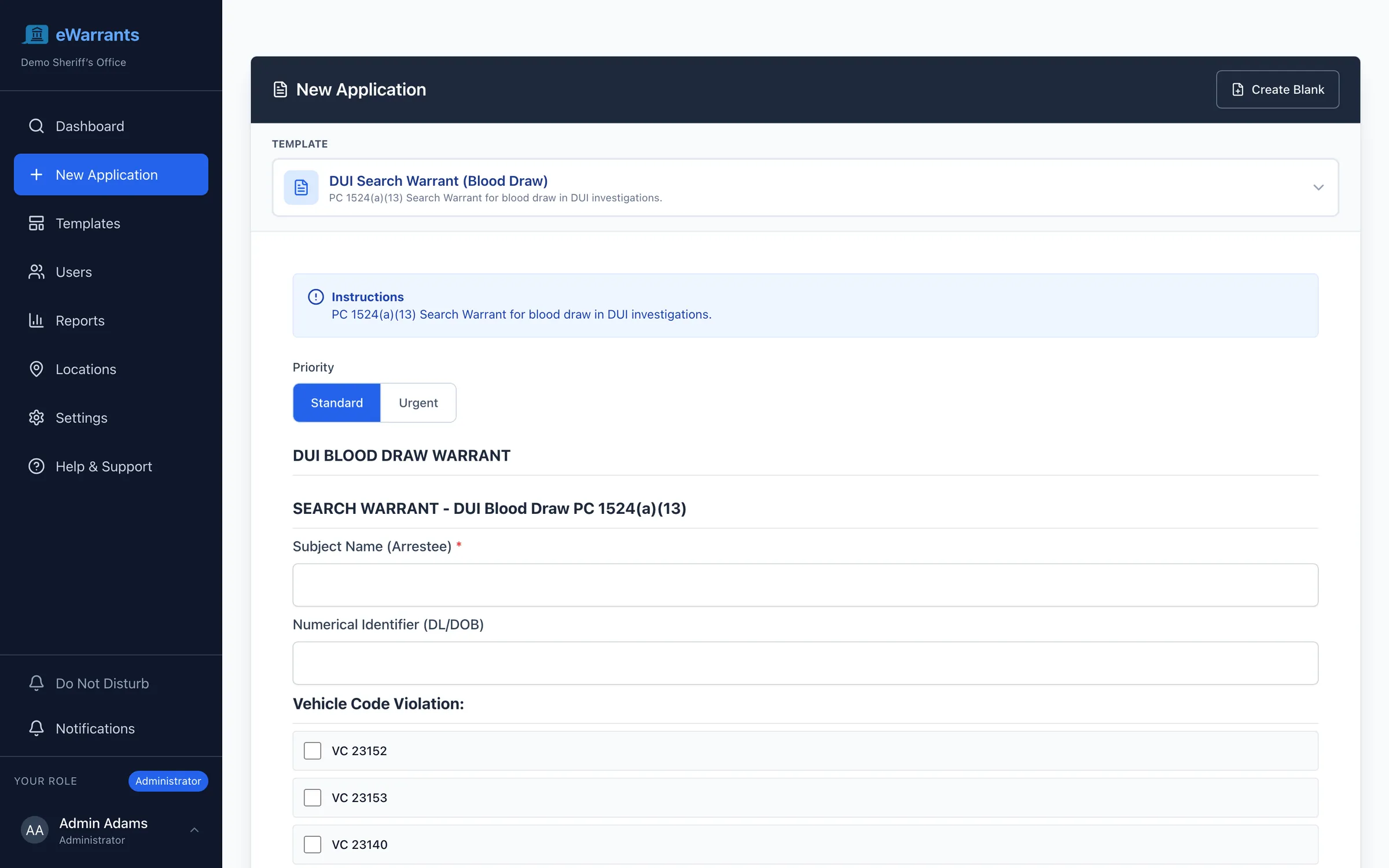Click the Dashboard magnifier icon
The width and height of the screenshot is (1389, 868).
(36, 126)
